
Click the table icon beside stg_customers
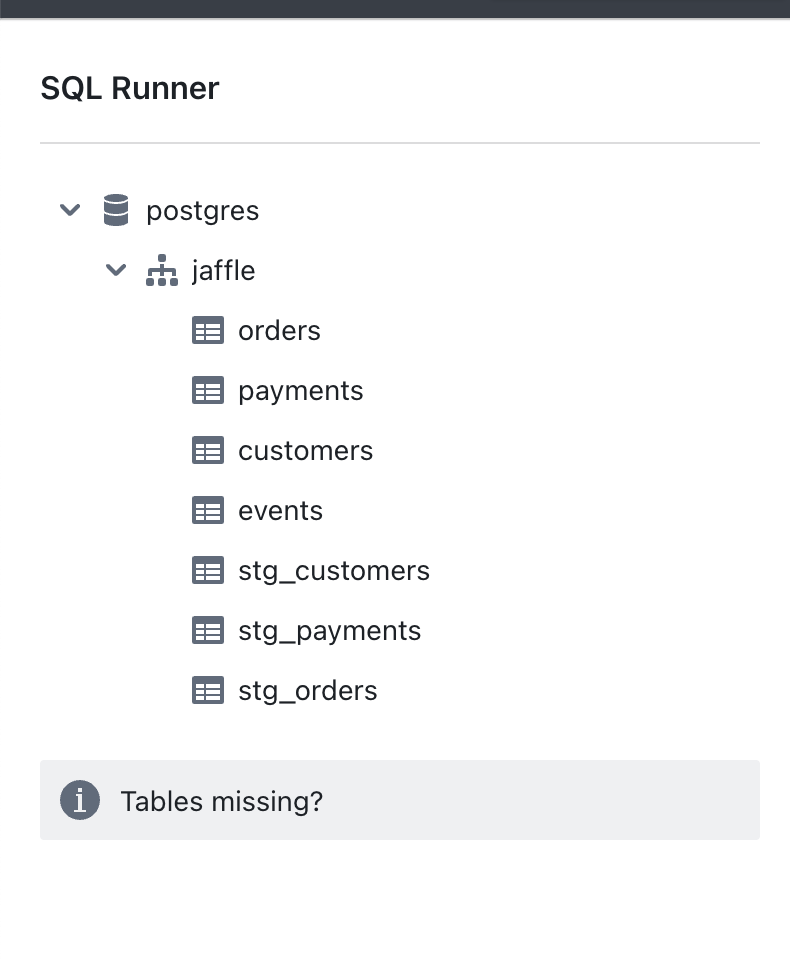point(208,570)
